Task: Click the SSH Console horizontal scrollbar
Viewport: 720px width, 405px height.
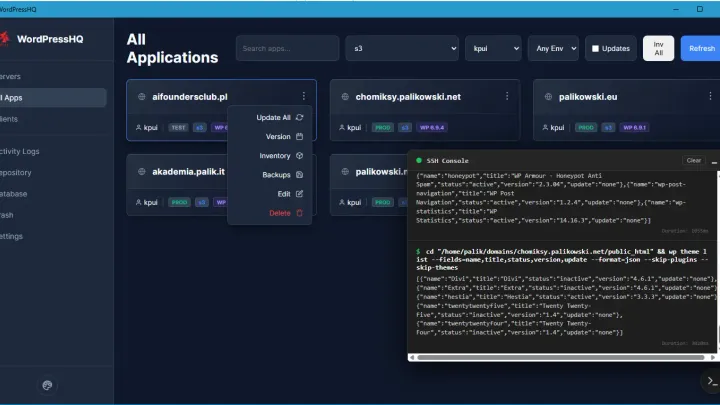Action: (561, 357)
